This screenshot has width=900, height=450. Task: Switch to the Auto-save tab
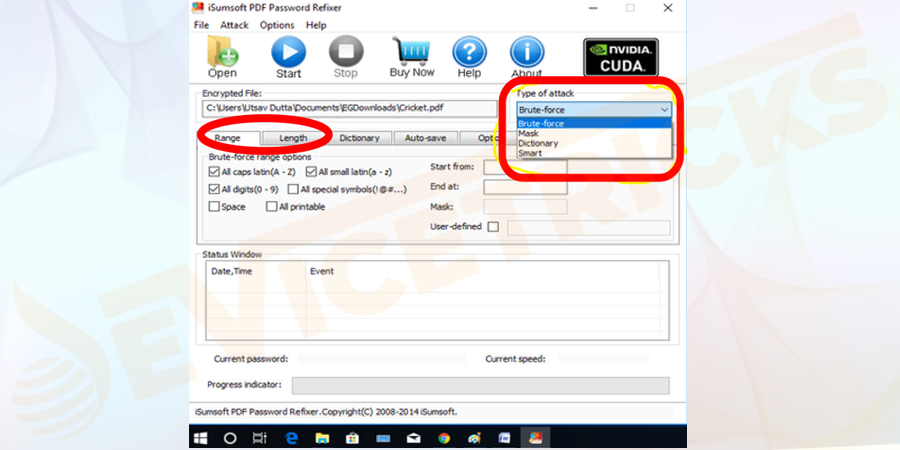pyautogui.click(x=425, y=138)
